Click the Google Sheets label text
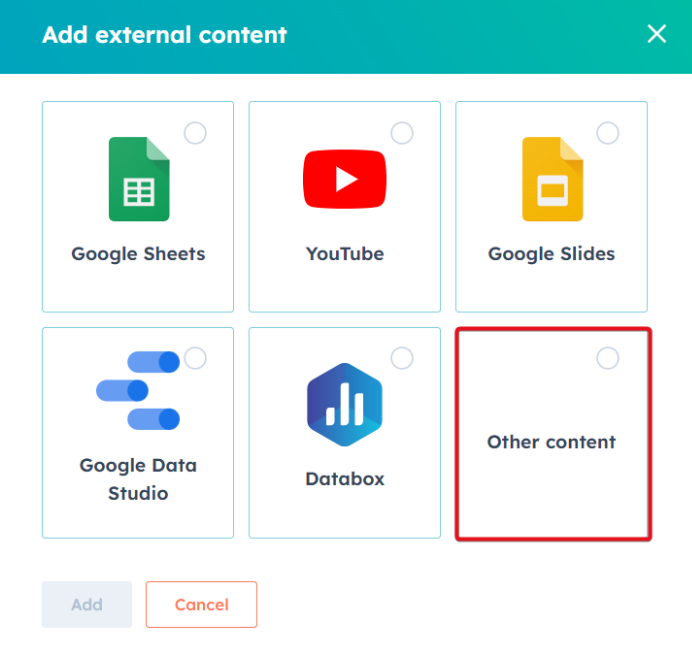692x650 pixels. click(x=138, y=254)
